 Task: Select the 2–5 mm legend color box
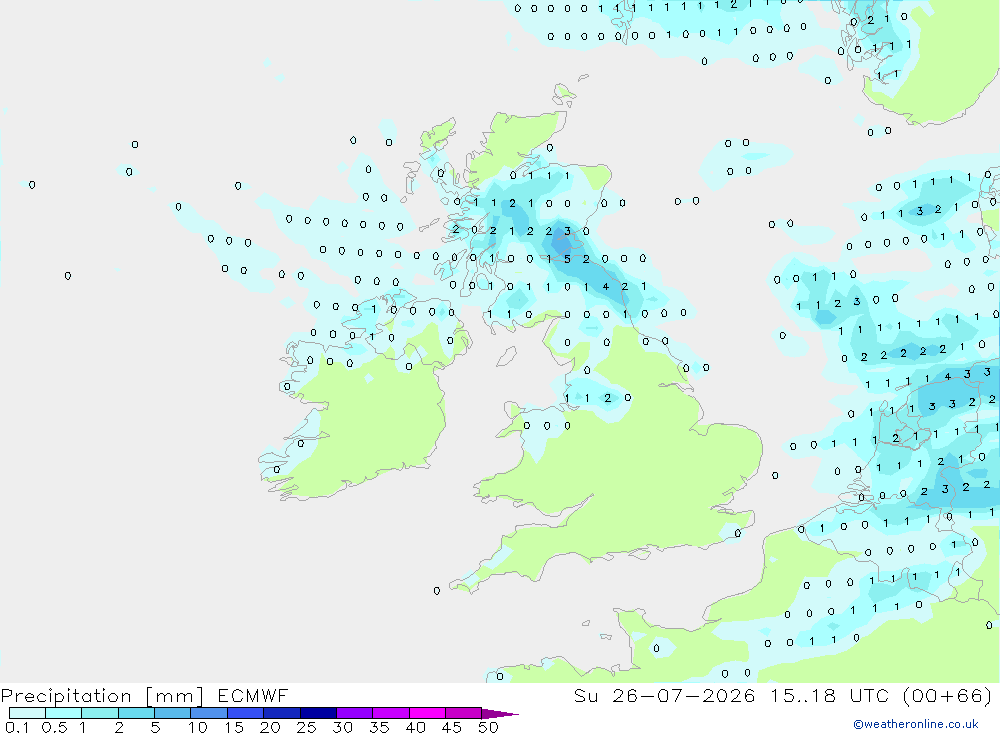pyautogui.click(x=136, y=713)
